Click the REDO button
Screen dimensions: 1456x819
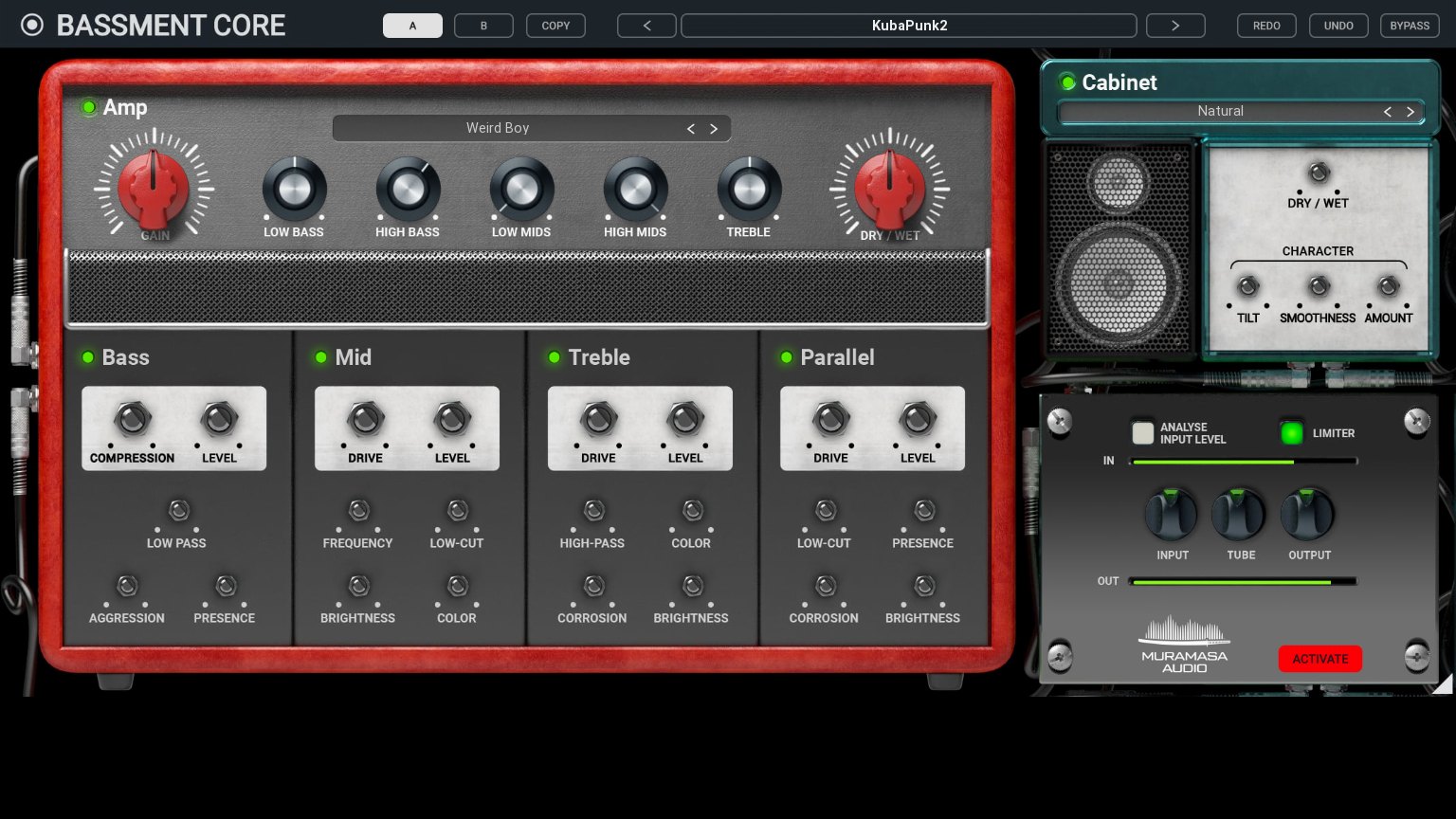coord(1266,26)
